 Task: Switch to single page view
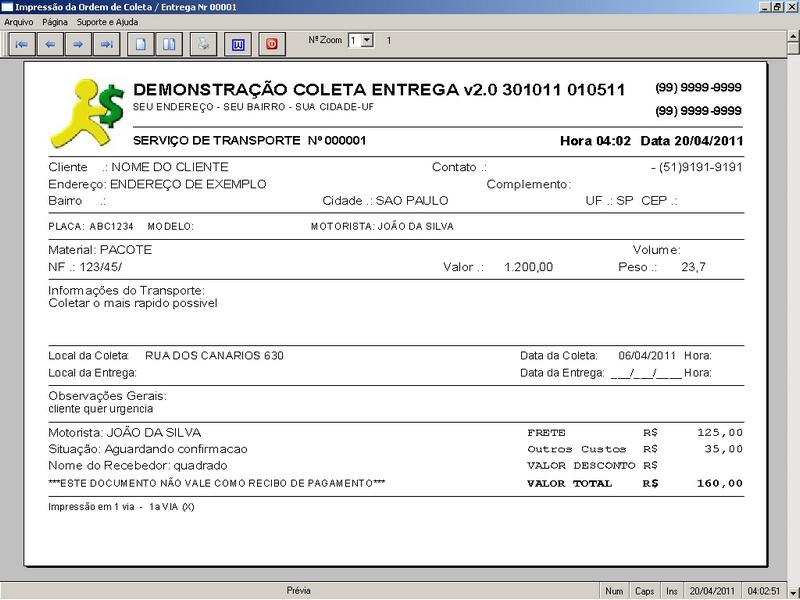(x=142, y=44)
